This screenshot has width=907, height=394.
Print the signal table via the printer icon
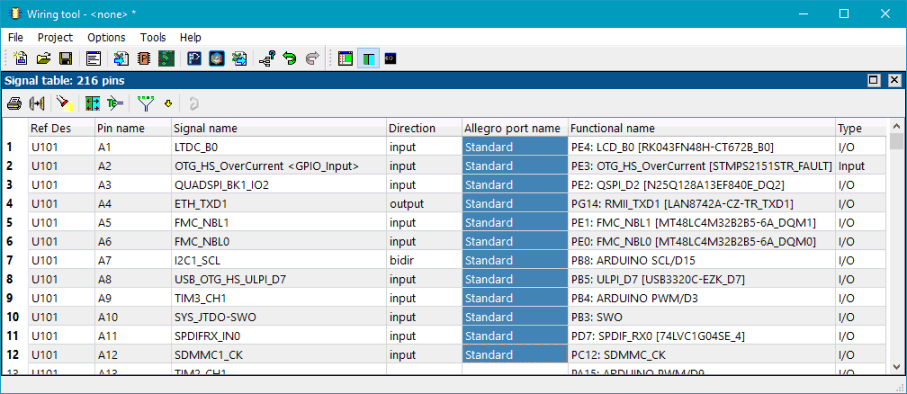pos(14,104)
